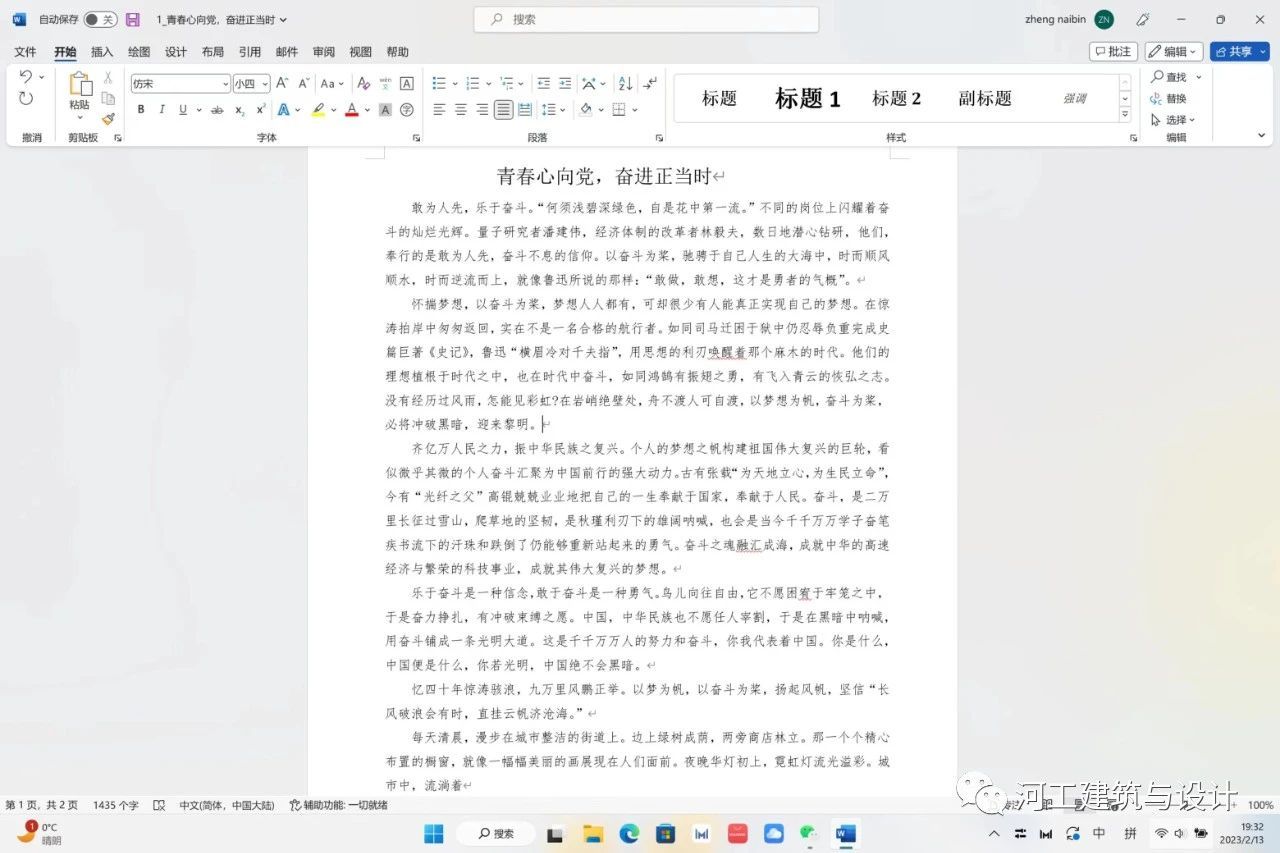Toggle superscript formatting
This screenshot has width=1280, height=853.
(x=261, y=110)
